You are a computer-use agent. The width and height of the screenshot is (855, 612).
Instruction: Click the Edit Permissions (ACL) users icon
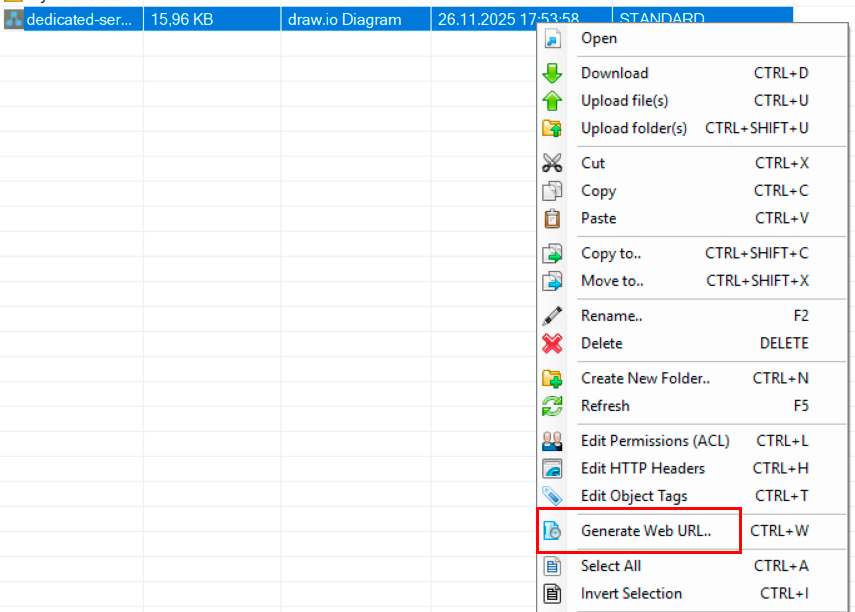click(x=552, y=441)
